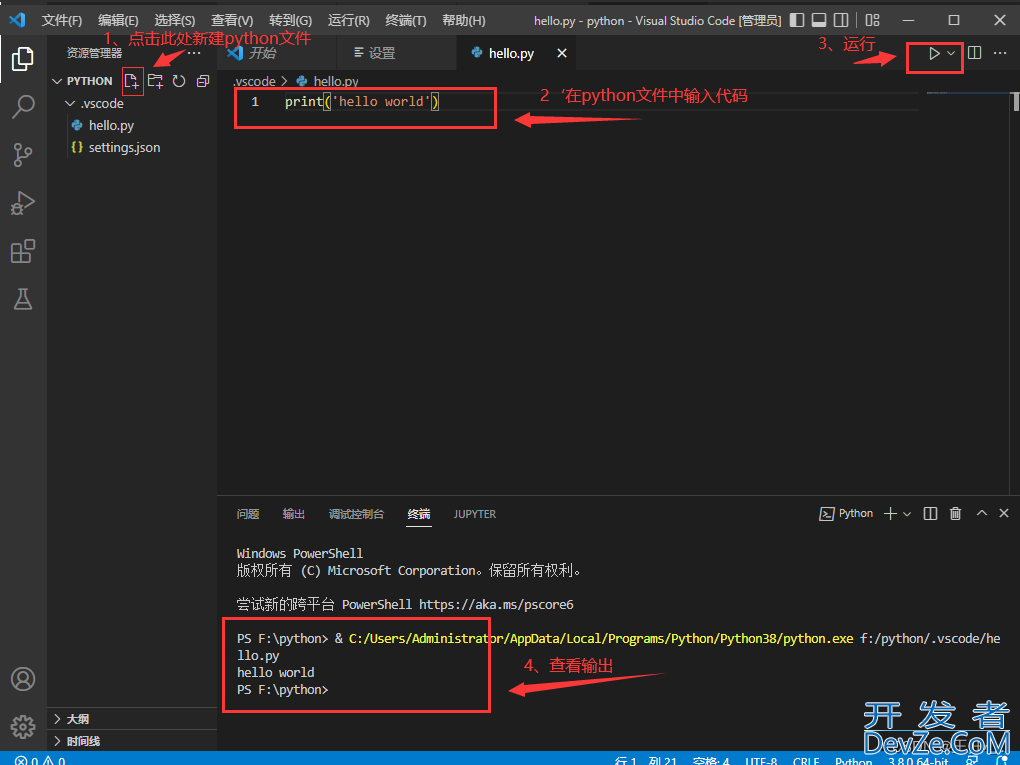Open the 转到(G) menu
The height and width of the screenshot is (765, 1020).
coord(290,20)
